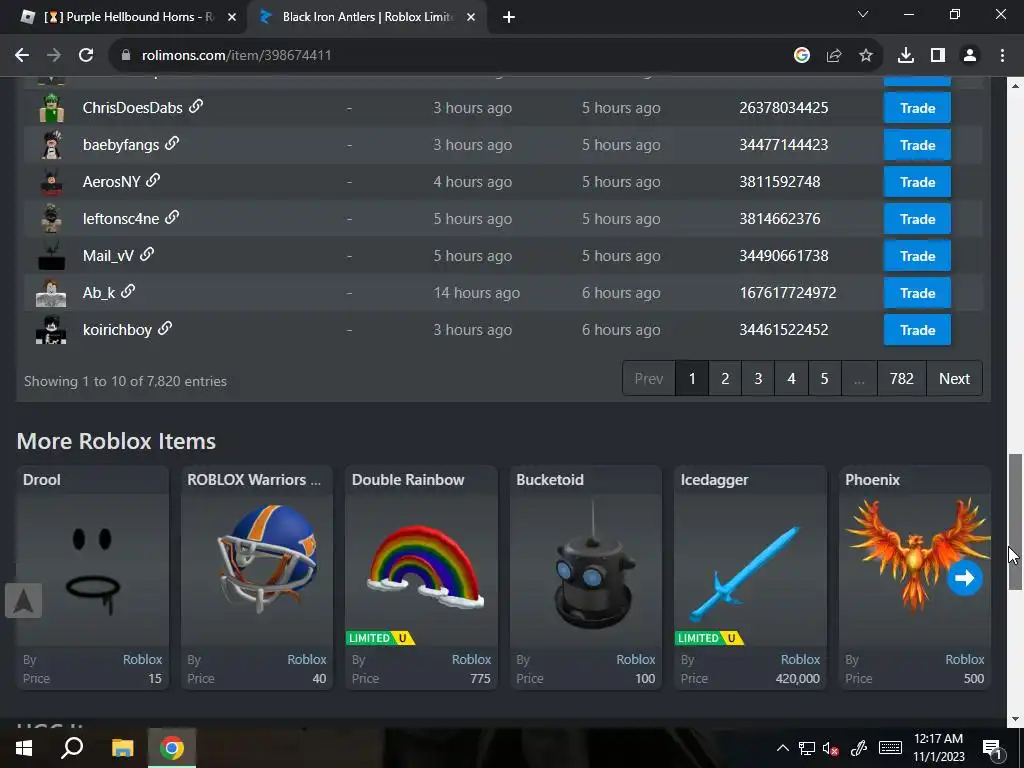Open baebyfangs profile link icon

coord(172,143)
